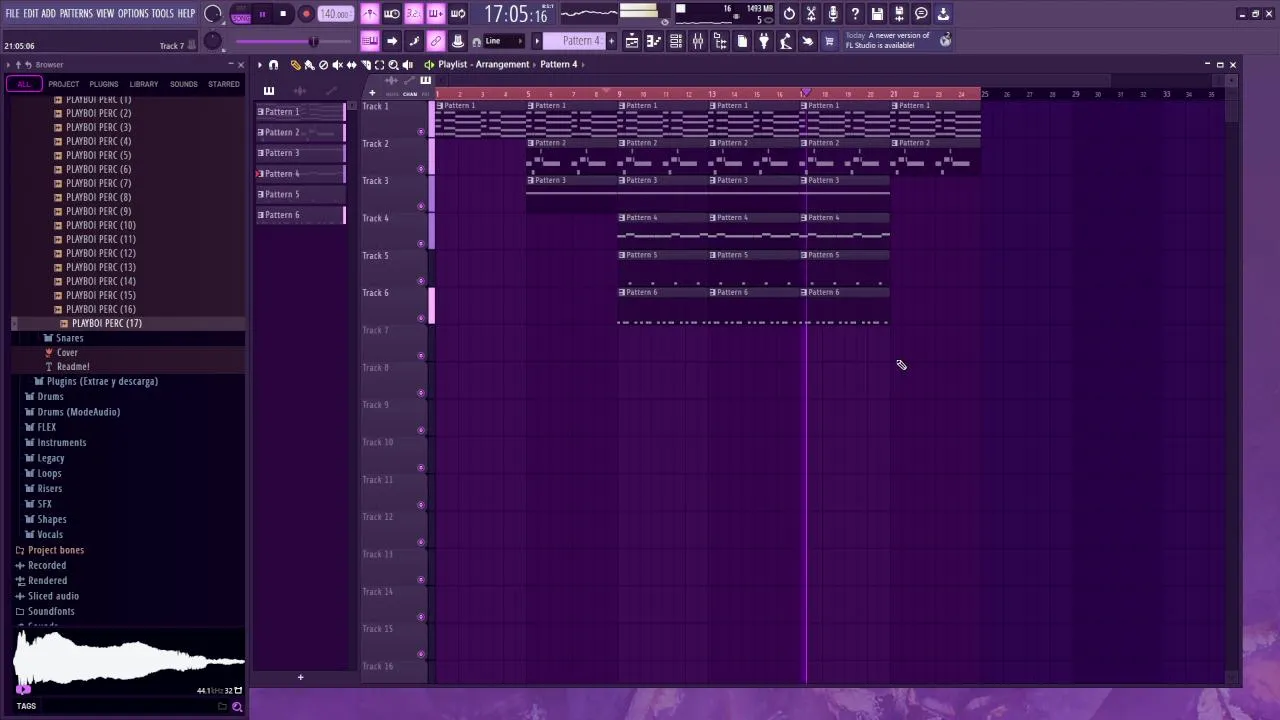Screen dimensions: 1280x720
Task: Expand the Project bones folder
Action: pos(56,550)
